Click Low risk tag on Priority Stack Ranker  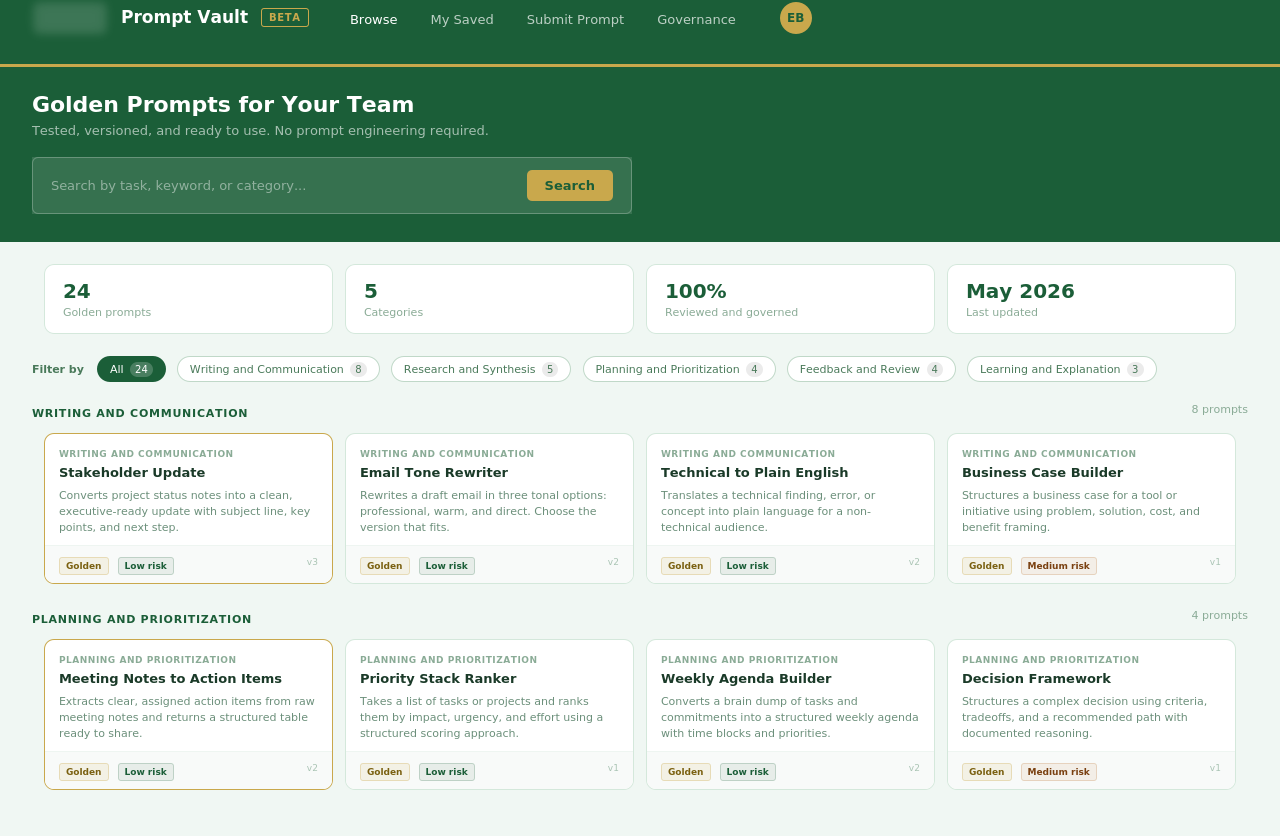pyautogui.click(x=447, y=772)
